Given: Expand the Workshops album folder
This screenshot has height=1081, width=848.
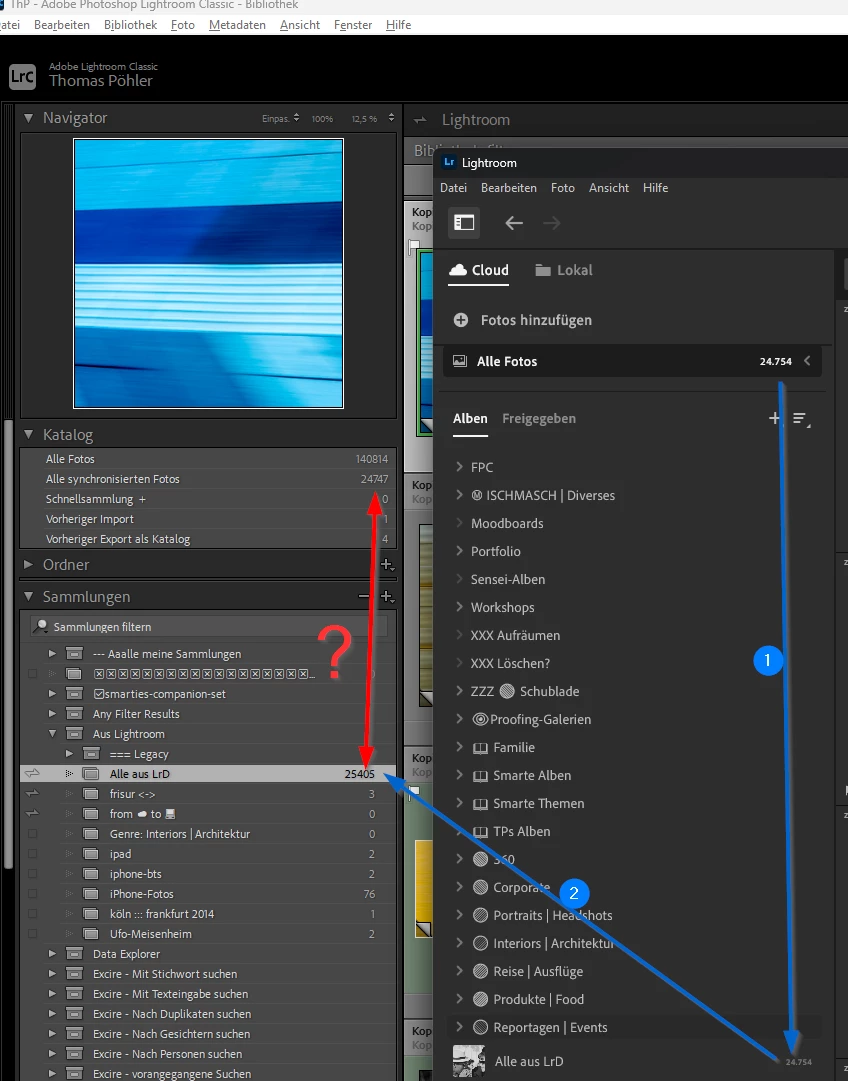Looking at the screenshot, I should pyautogui.click(x=459, y=607).
